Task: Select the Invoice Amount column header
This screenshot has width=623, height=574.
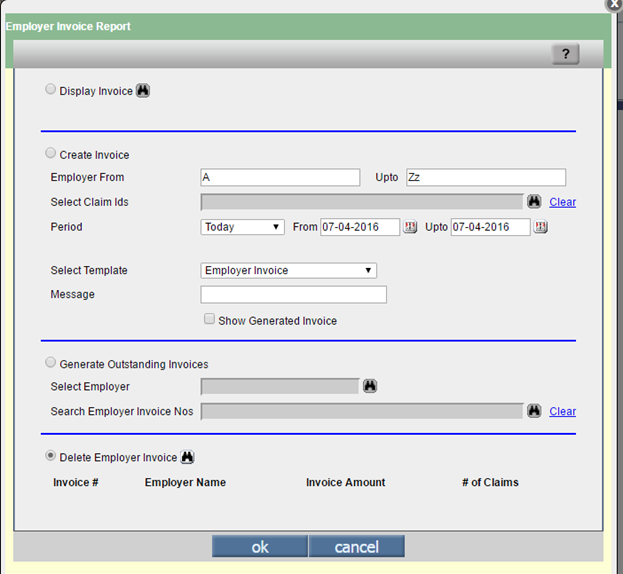Action: click(345, 482)
